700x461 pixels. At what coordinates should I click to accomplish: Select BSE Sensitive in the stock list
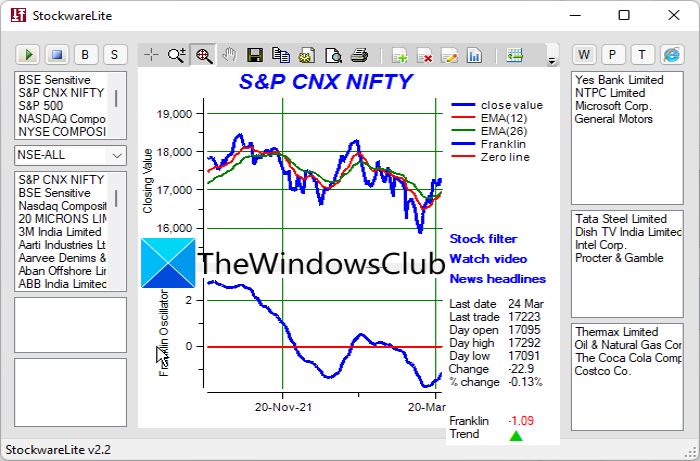54,193
